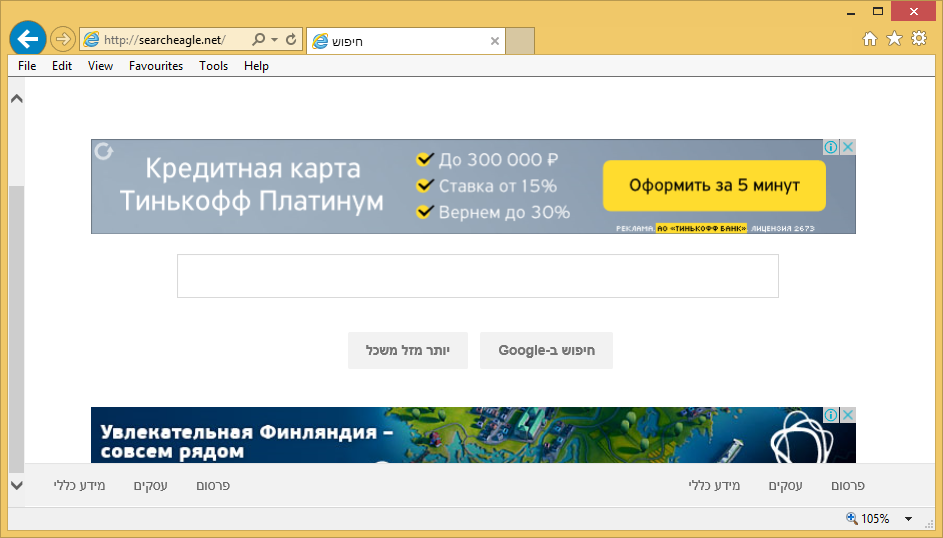Close the חיפוש browser tab
943x538 pixels.
pyautogui.click(x=494, y=41)
